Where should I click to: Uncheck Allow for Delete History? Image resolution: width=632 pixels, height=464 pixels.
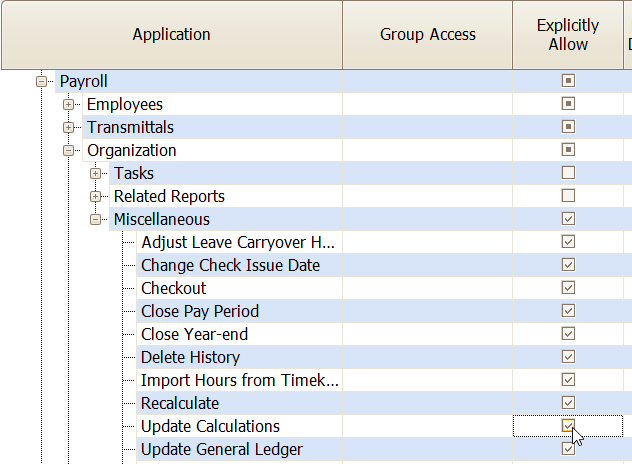[568, 356]
